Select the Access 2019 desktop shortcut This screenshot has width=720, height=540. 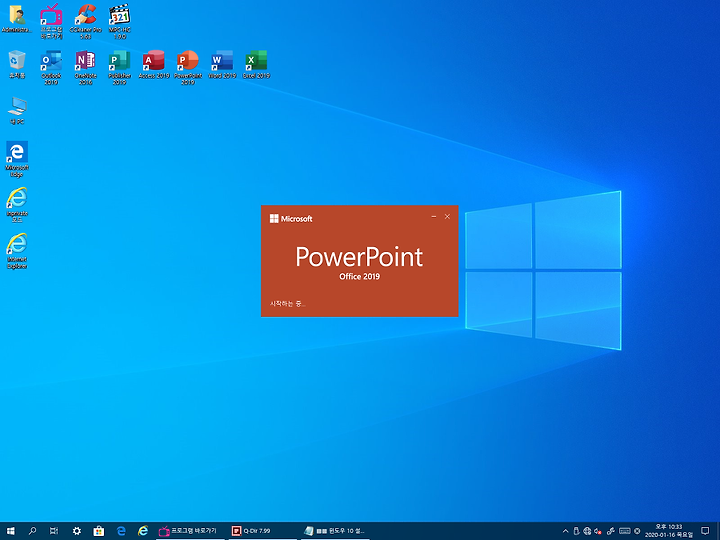[154, 64]
